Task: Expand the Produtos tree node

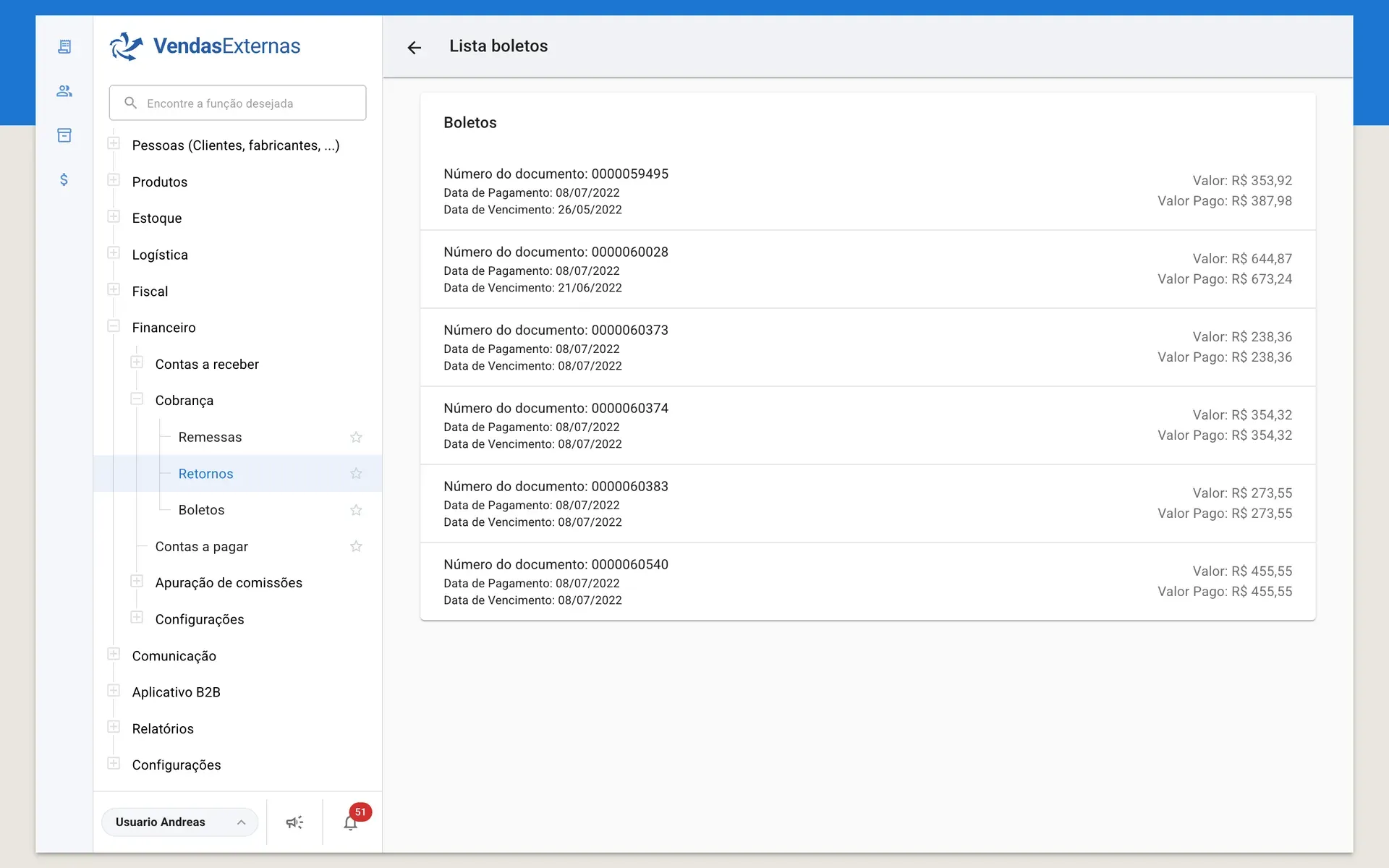Action: (114, 180)
